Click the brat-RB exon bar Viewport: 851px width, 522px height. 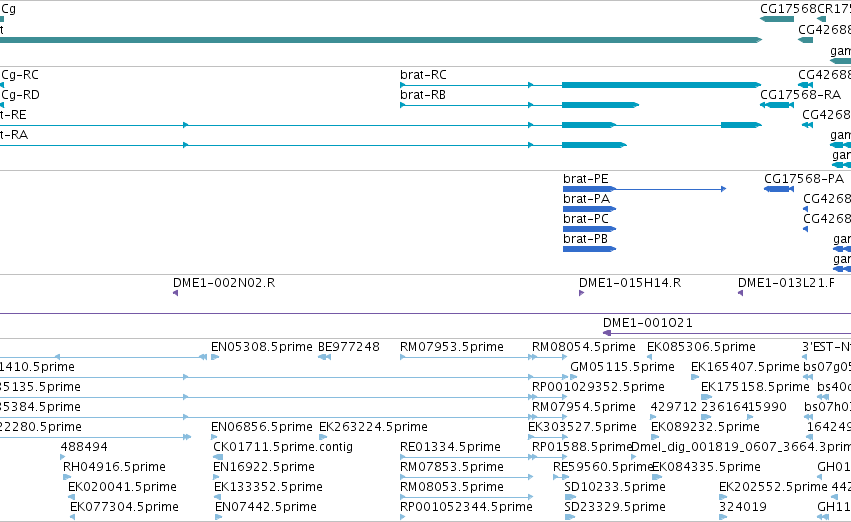click(600, 105)
